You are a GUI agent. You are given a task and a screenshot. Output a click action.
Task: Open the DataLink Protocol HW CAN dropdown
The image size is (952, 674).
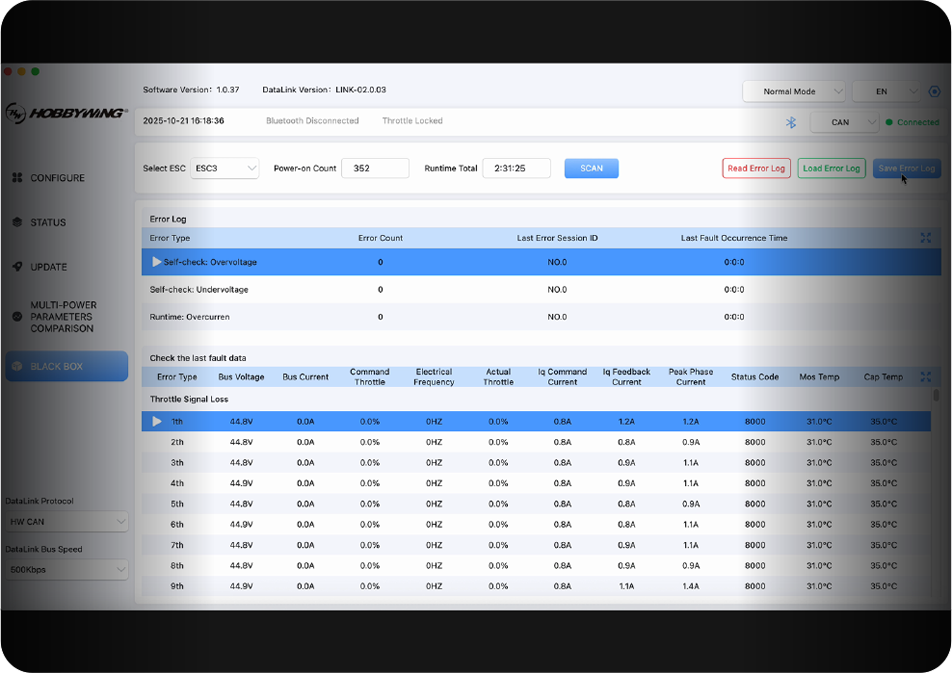66,521
